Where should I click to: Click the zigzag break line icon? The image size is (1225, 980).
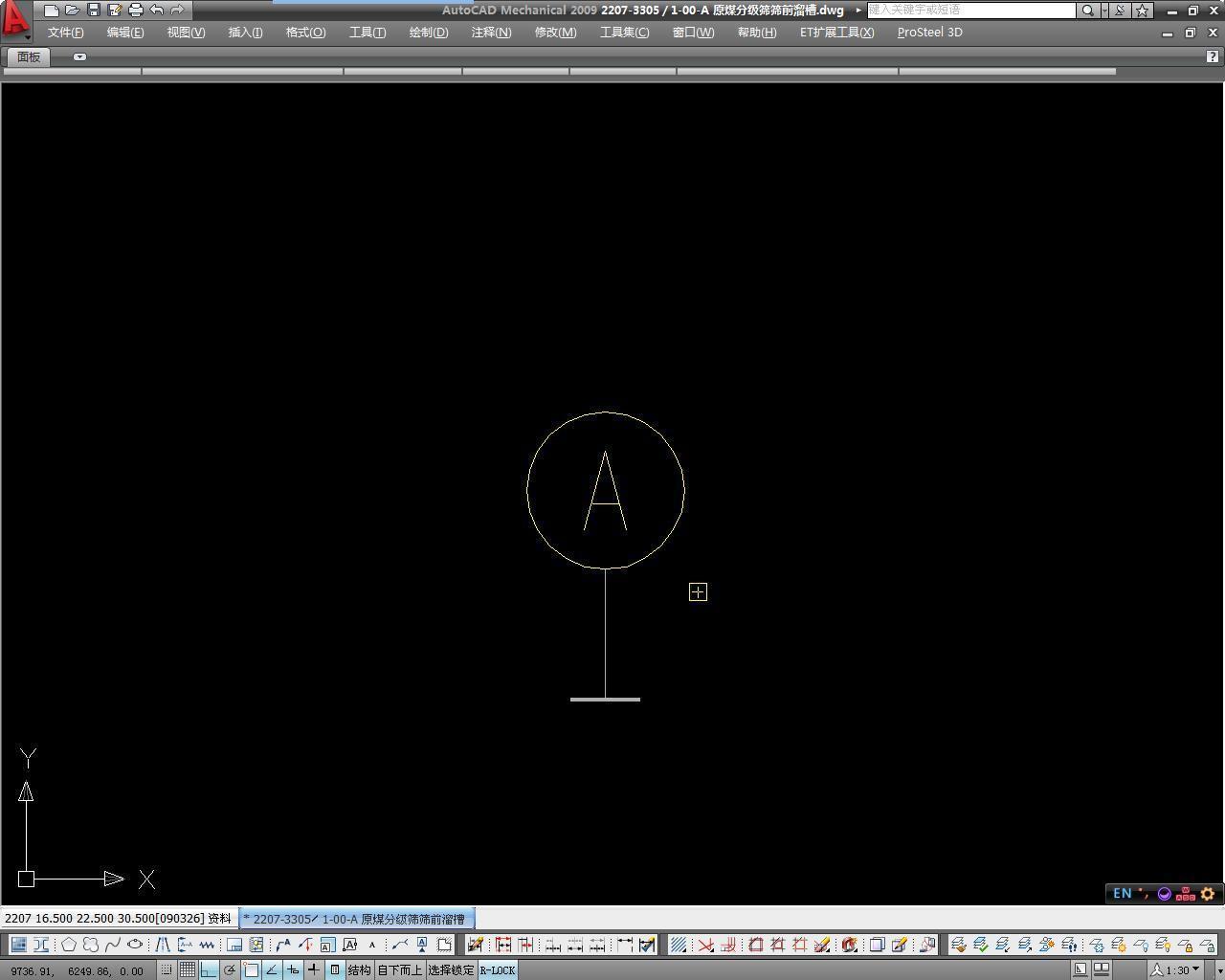pos(207,945)
